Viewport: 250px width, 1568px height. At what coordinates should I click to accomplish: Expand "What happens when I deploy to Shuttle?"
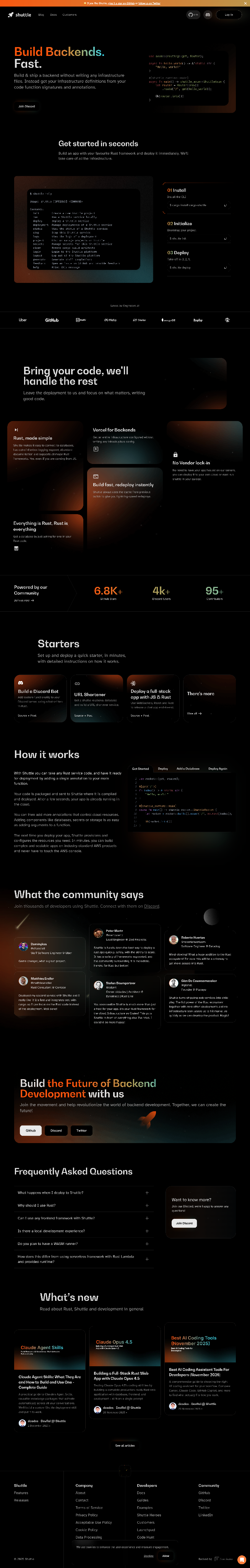pyautogui.click(x=146, y=1192)
